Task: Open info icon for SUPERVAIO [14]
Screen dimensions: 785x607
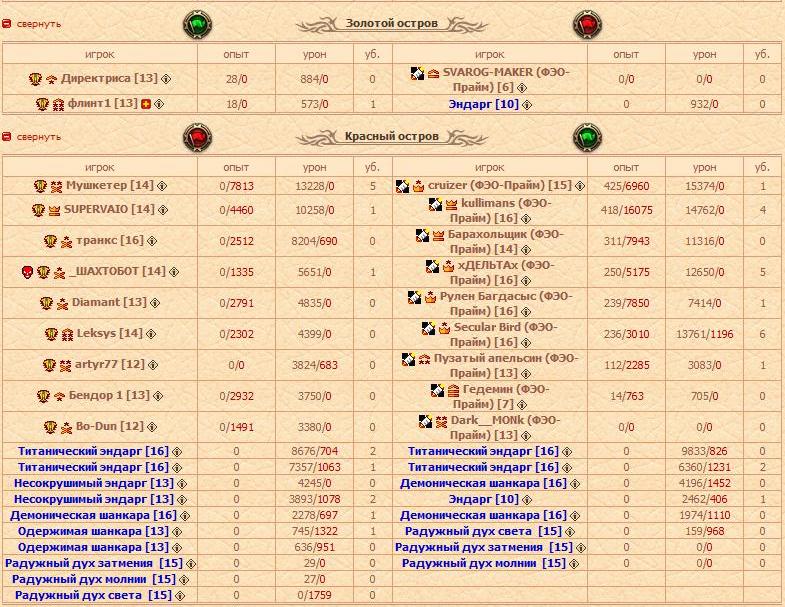Action: tap(163, 210)
